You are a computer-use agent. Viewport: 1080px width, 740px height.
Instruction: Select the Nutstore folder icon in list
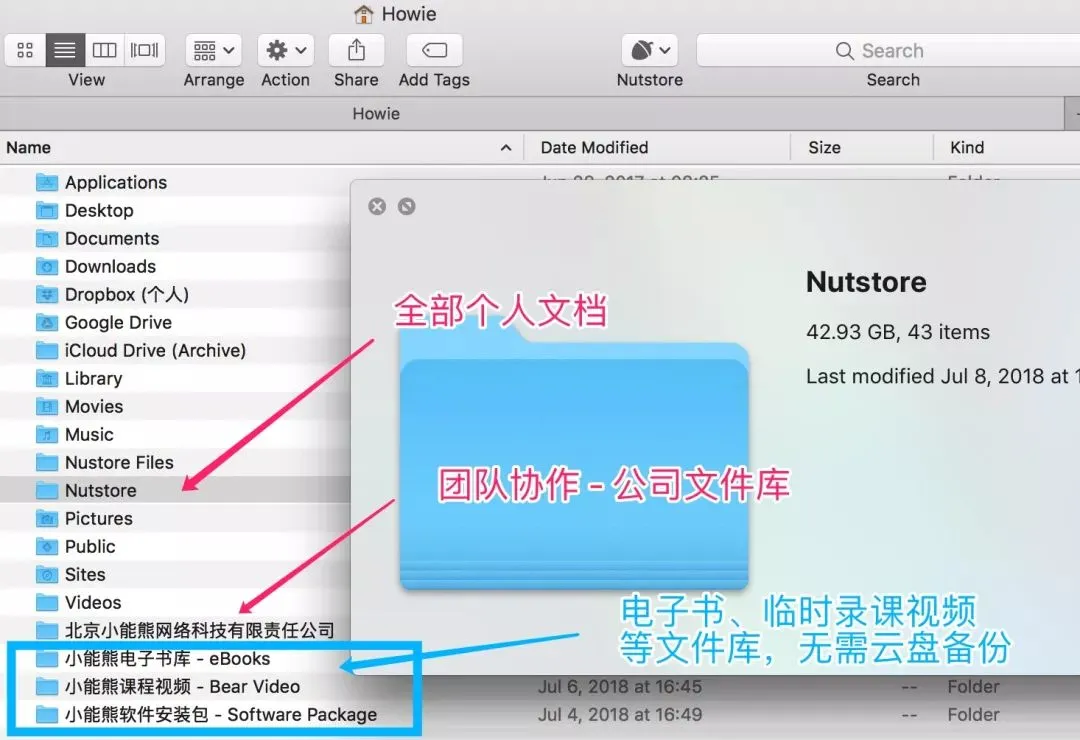click(x=47, y=491)
